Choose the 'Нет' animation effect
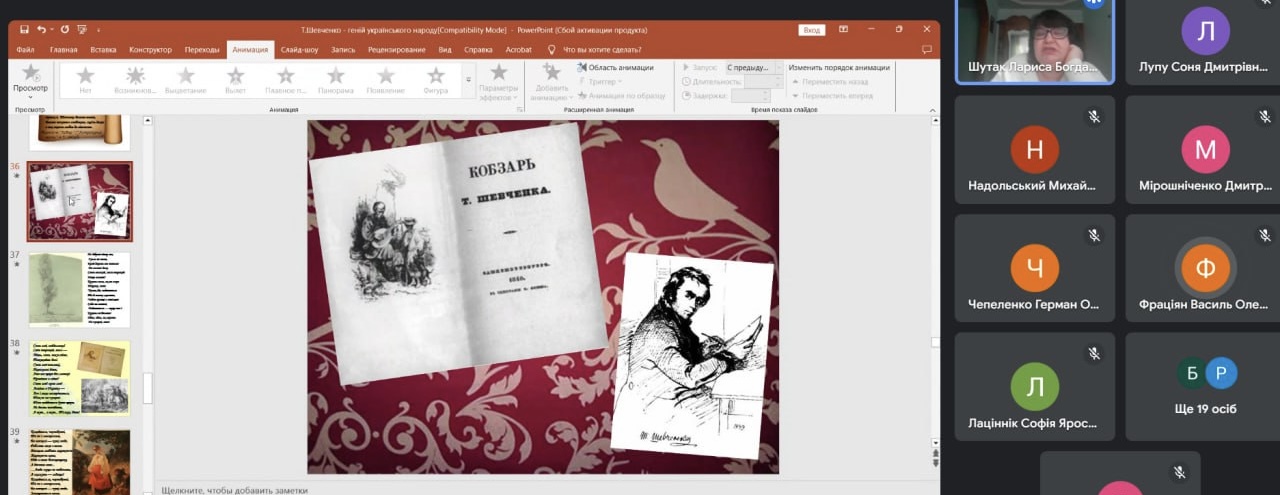 point(85,80)
